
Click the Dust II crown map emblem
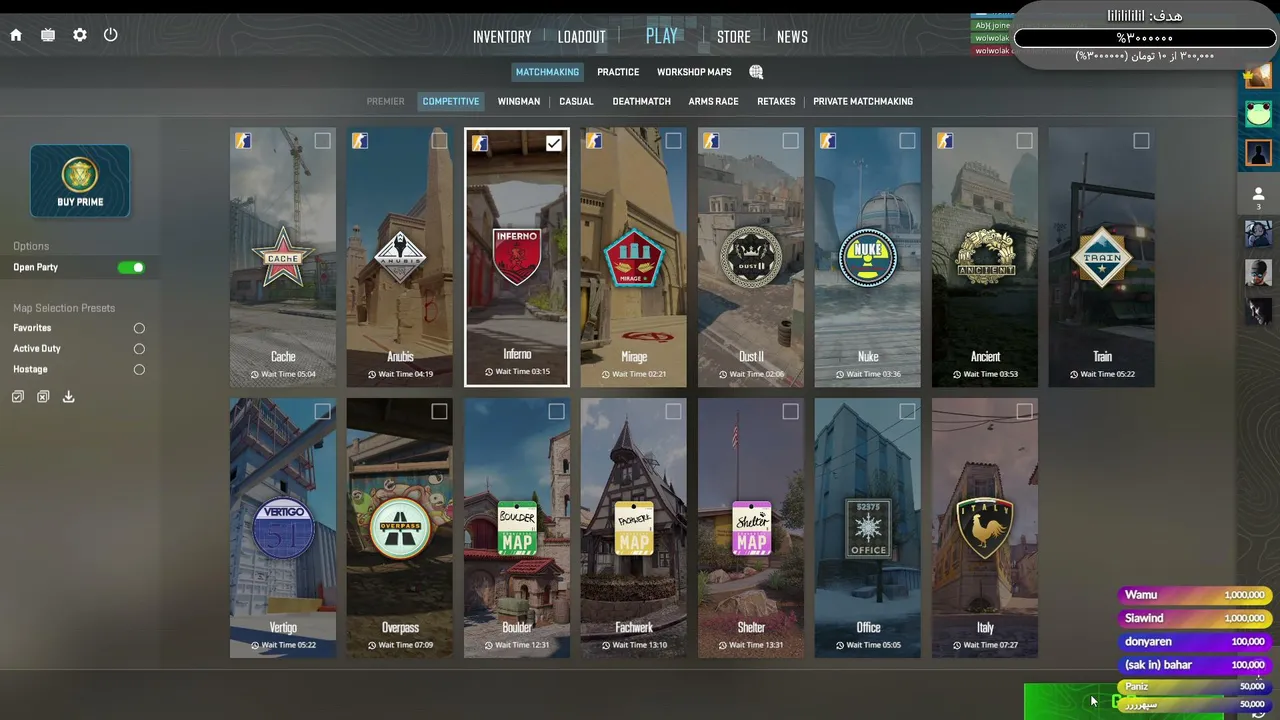pos(751,257)
